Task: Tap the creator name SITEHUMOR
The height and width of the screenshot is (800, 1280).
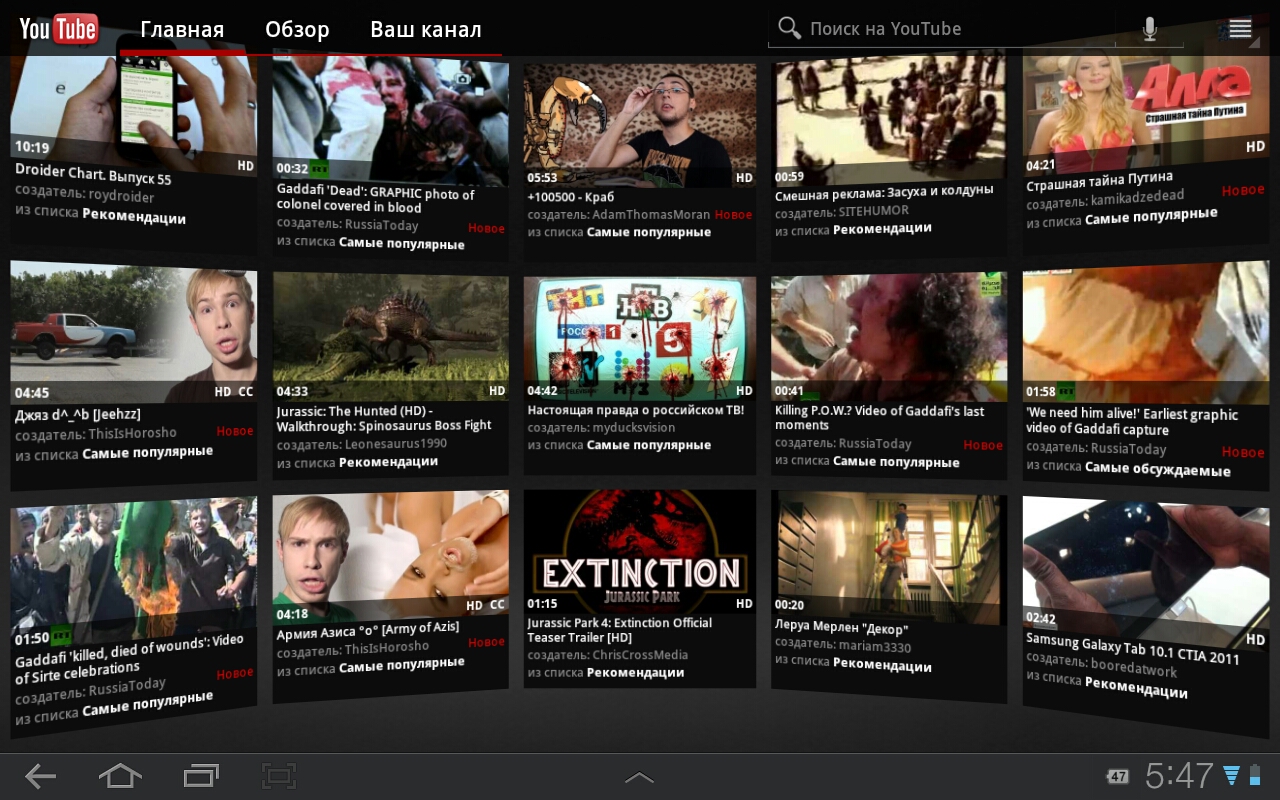Action: [874, 211]
